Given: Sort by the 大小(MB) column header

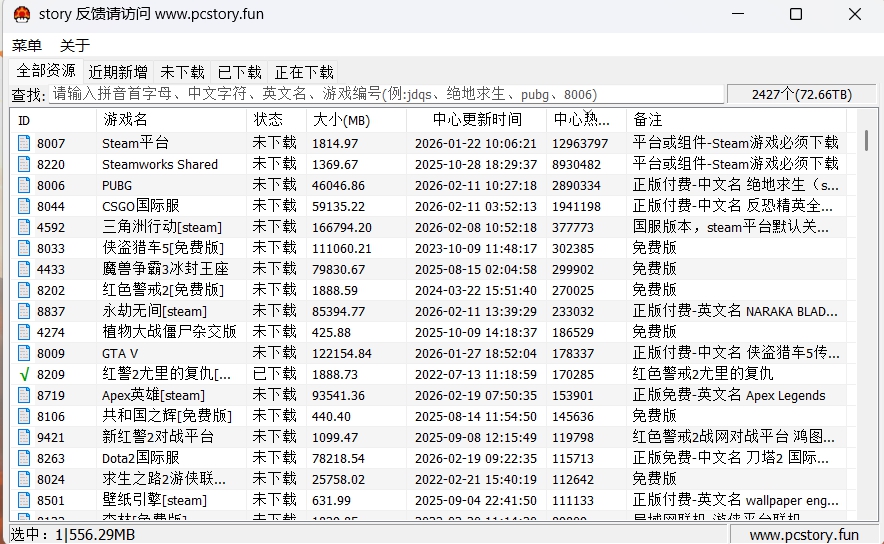Looking at the screenshot, I should (342, 120).
